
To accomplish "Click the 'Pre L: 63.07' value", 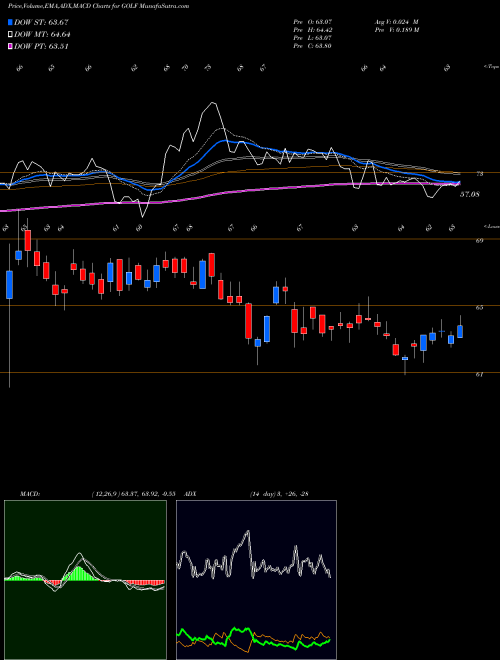I will click(313, 37).
